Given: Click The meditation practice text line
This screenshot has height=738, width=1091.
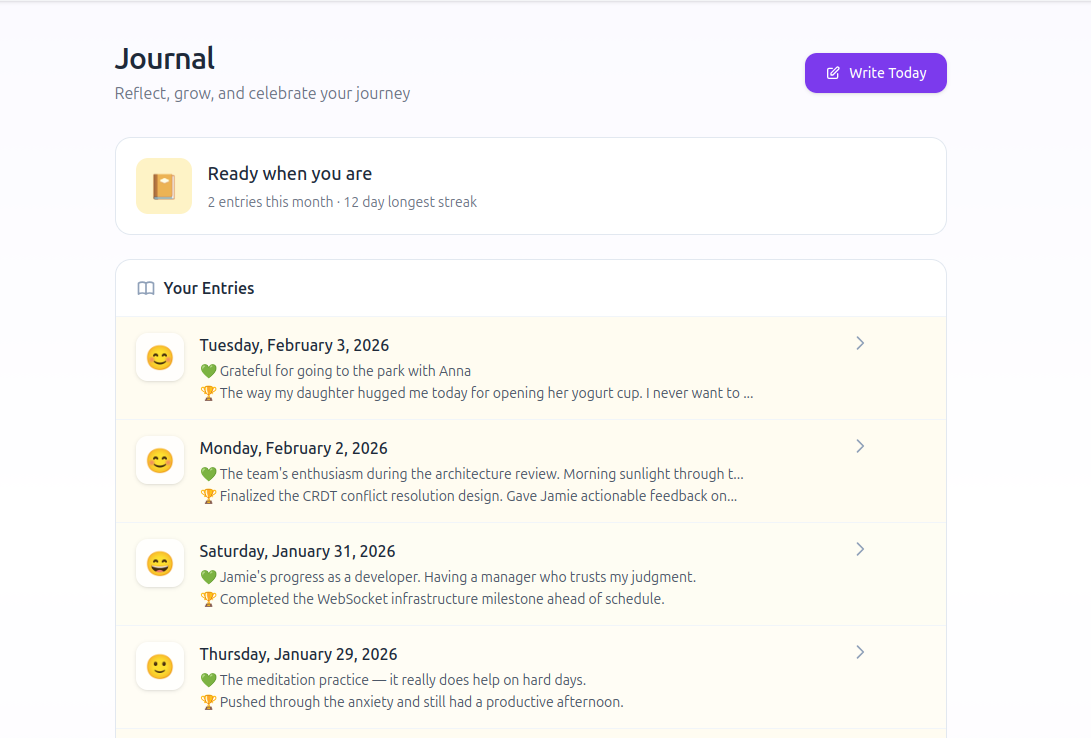Looking at the screenshot, I should [x=403, y=680].
